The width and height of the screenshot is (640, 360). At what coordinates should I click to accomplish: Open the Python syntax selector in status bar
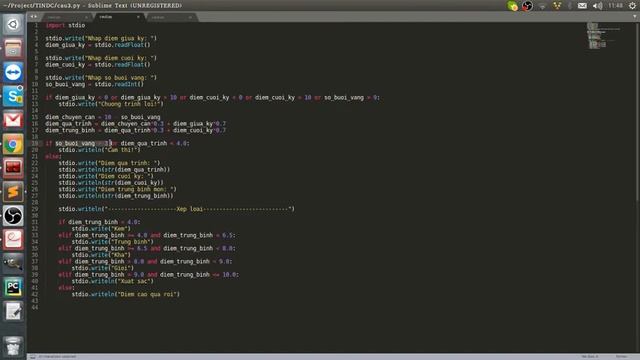click(621, 356)
